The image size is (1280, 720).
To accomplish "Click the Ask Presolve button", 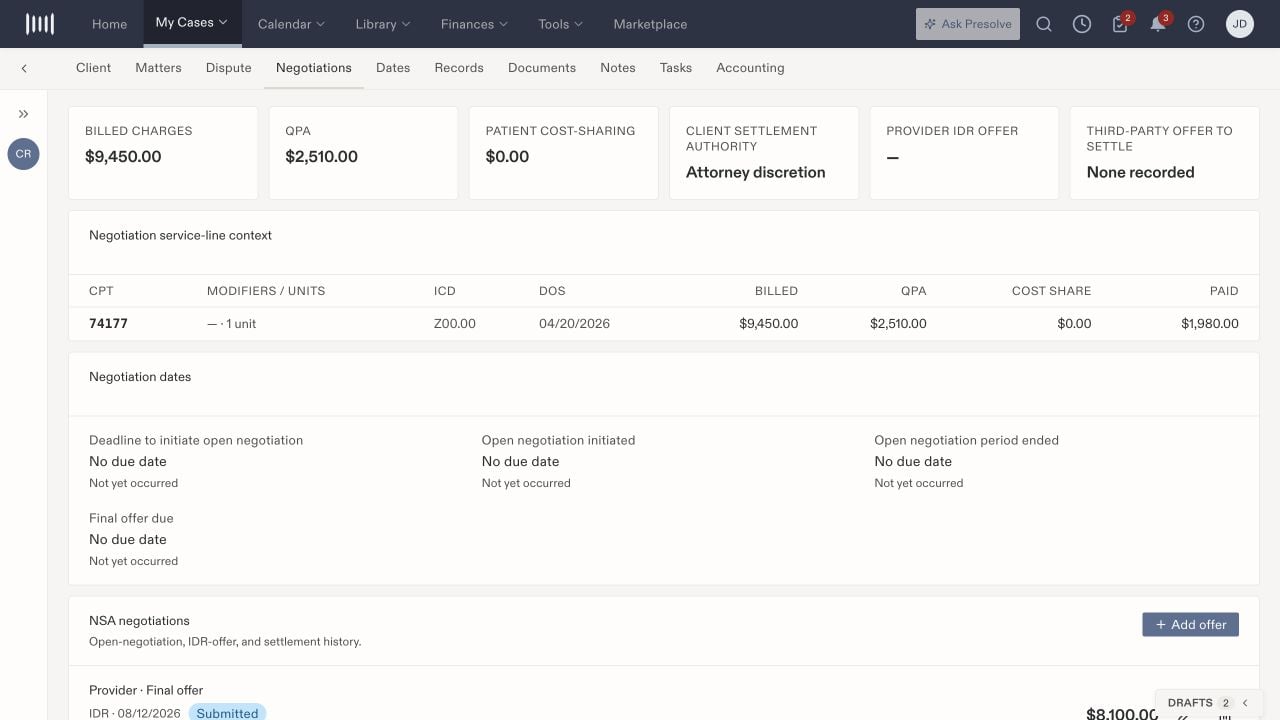I will coord(968,24).
